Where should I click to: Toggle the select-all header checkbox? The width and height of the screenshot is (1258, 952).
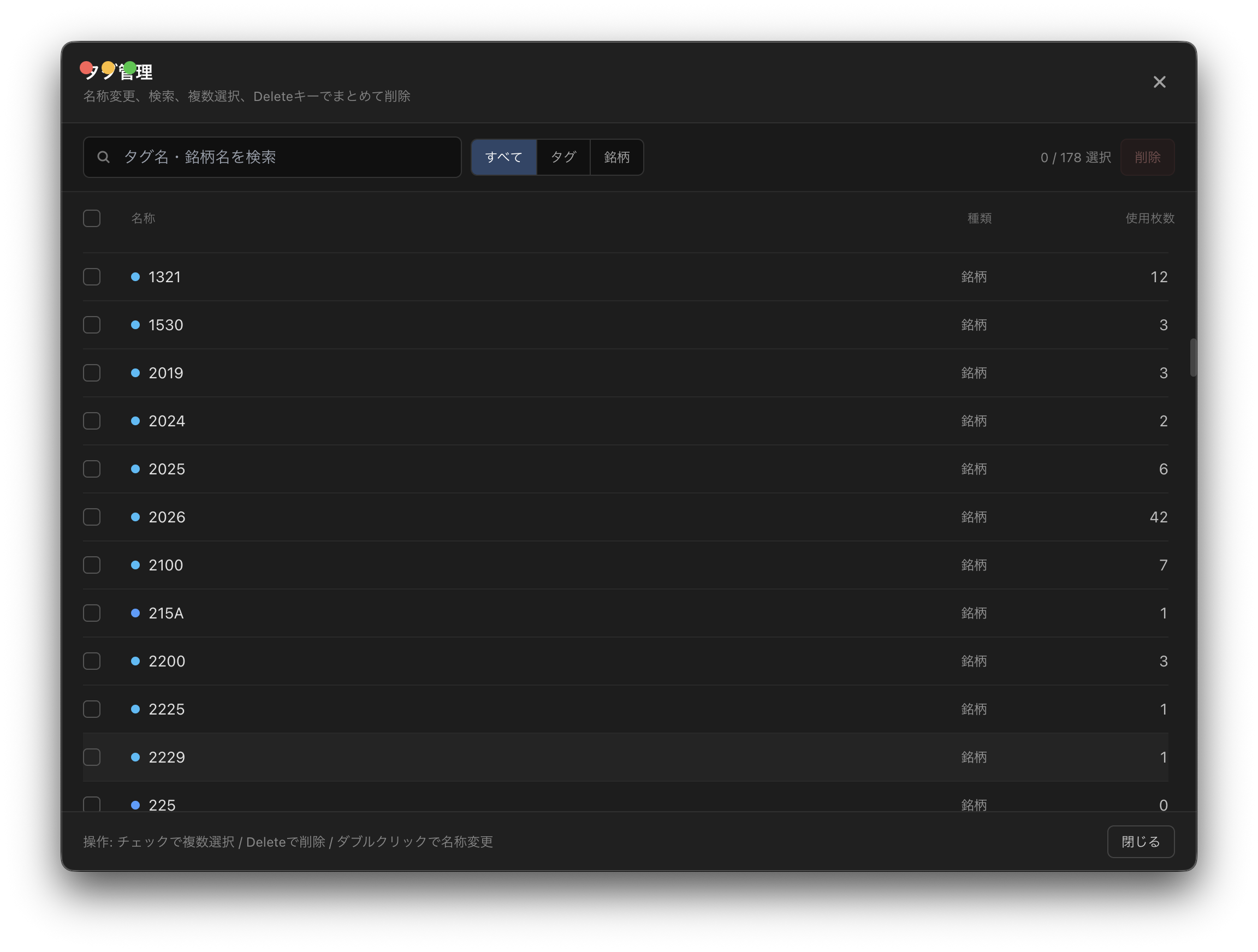pos(92,218)
